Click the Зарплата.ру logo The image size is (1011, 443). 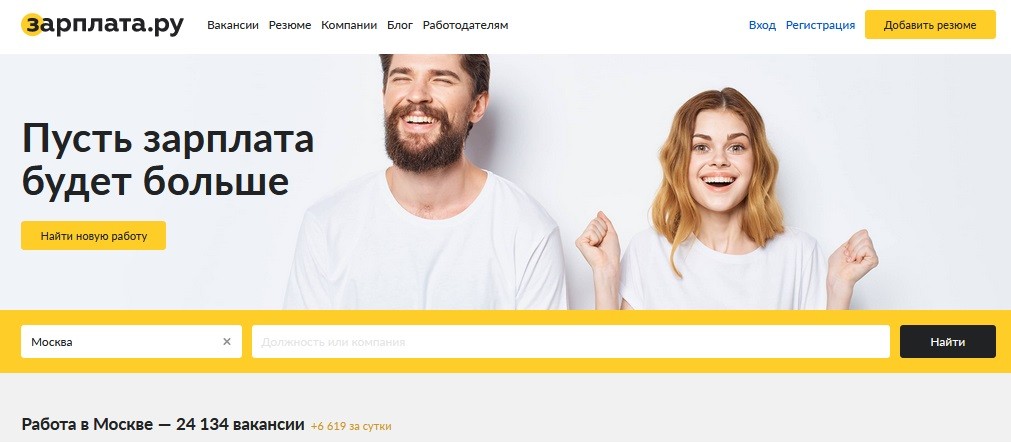[x=103, y=25]
